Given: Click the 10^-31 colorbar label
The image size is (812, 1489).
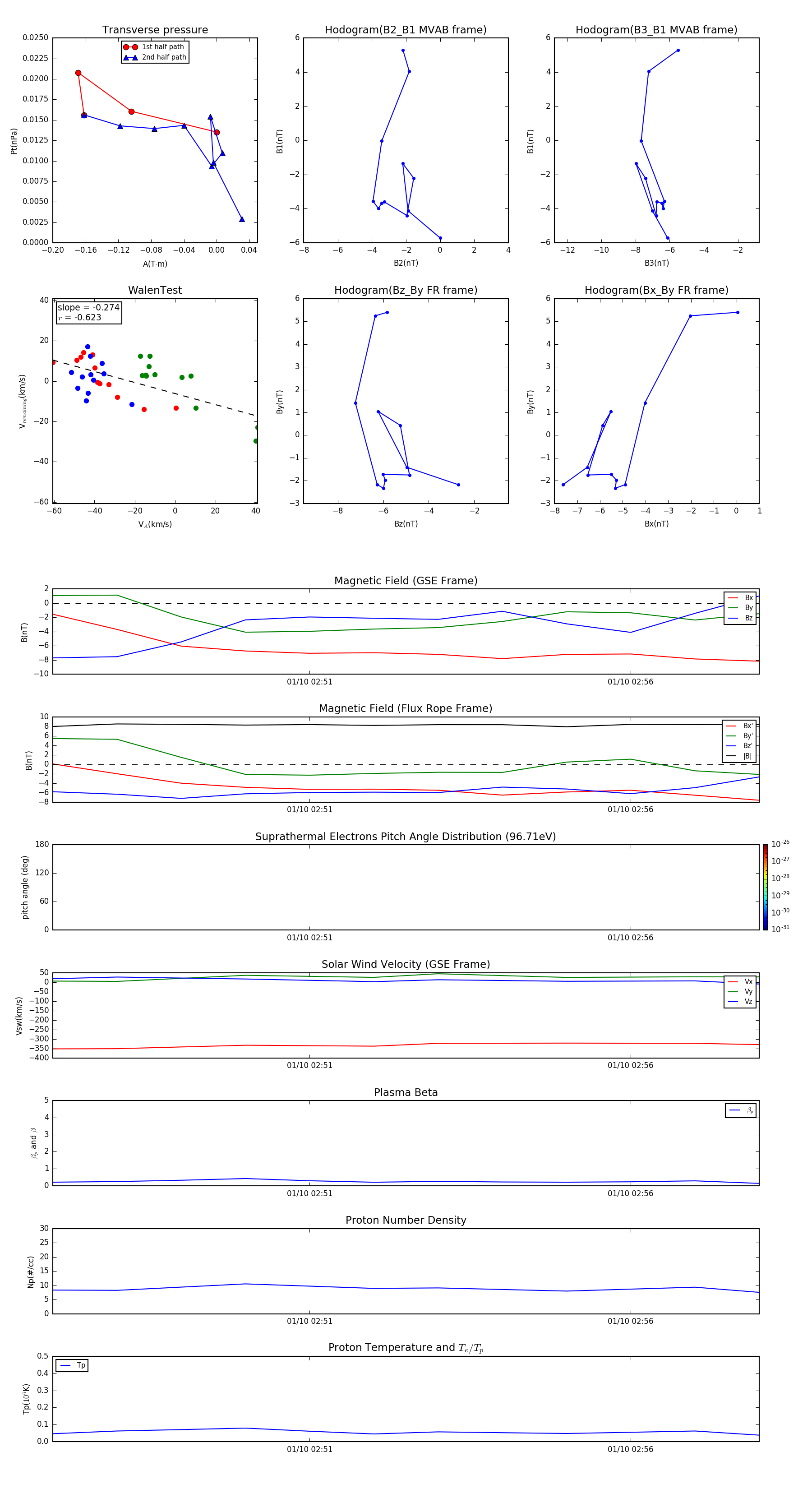Looking at the screenshot, I should click(x=780, y=929).
